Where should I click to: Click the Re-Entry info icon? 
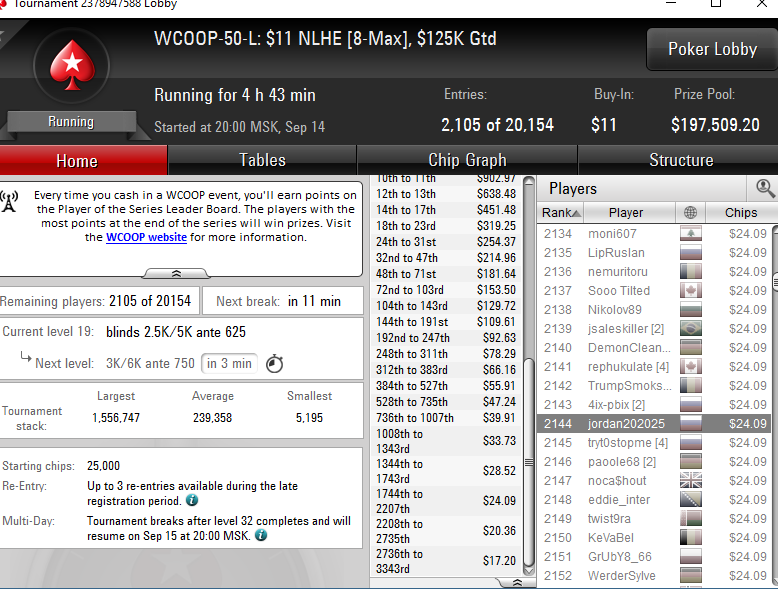pyautogui.click(x=192, y=500)
